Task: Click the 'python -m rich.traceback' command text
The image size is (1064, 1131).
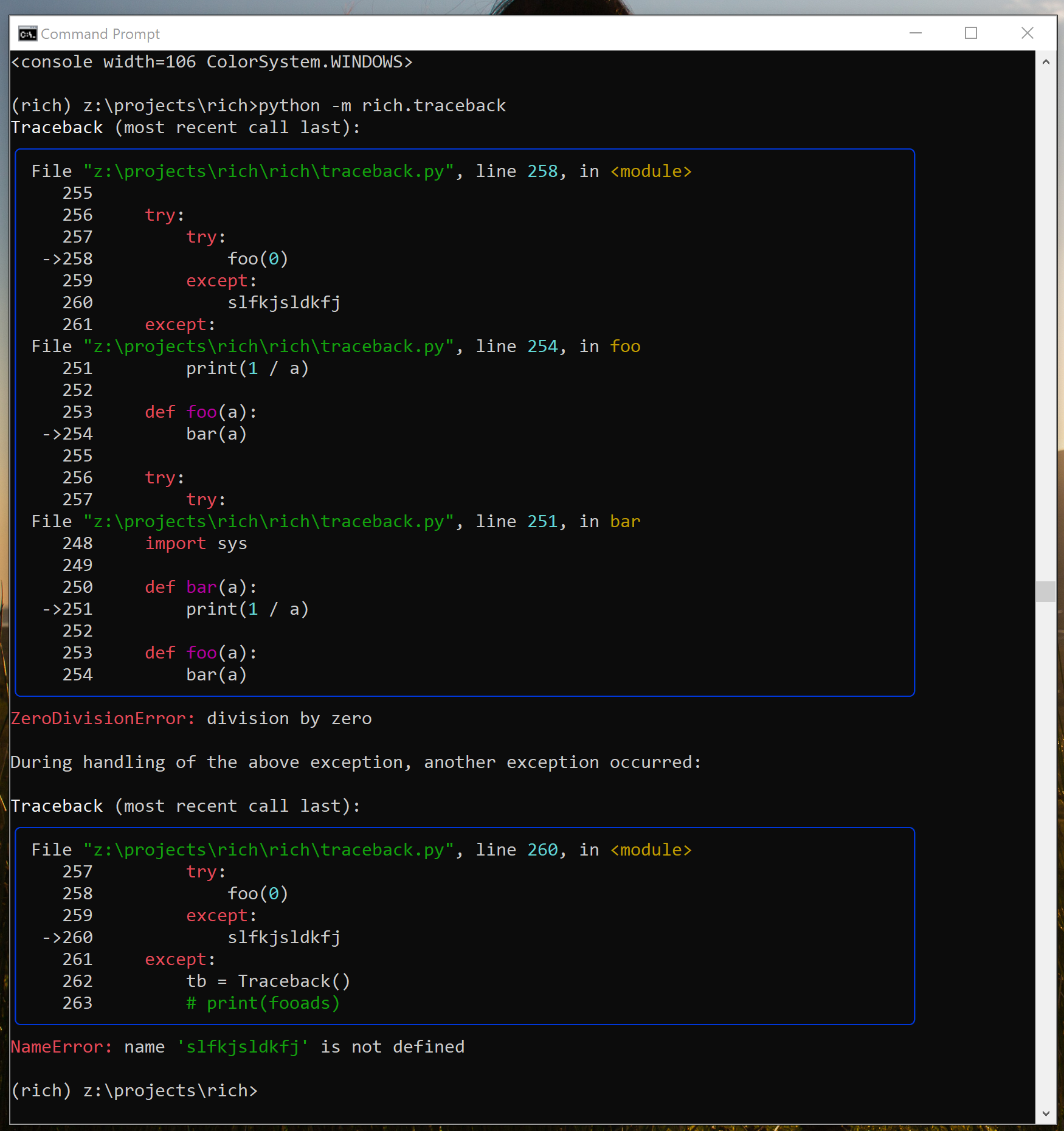Action: coord(382,106)
